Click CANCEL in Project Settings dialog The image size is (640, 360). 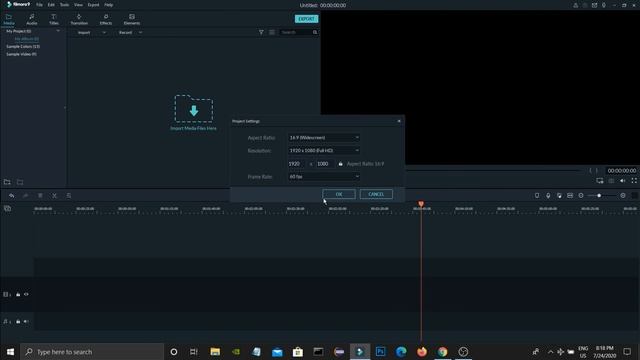376,194
